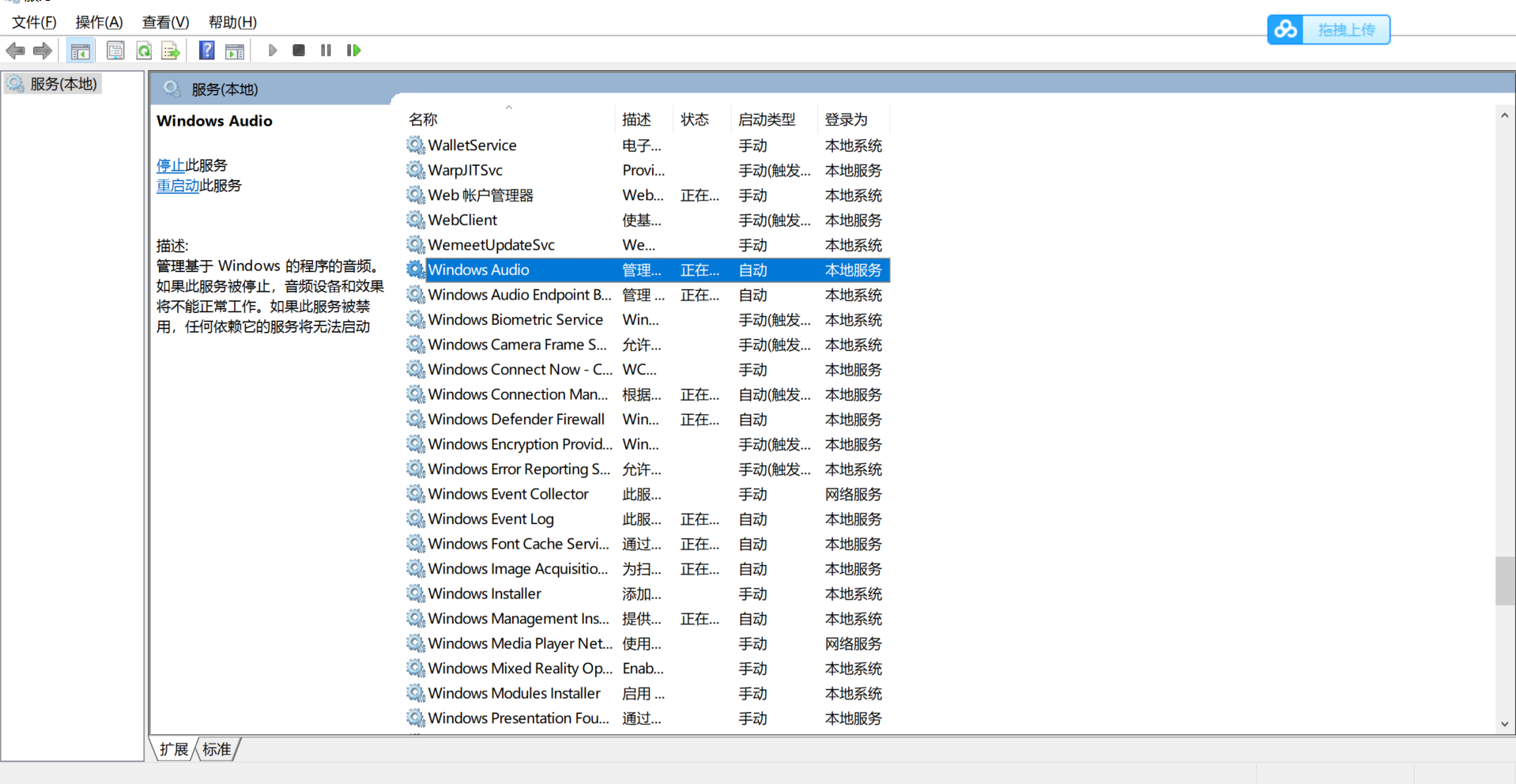1516x784 pixels.
Task: Click the gear icon of Windows Biometric Service
Action: [x=416, y=319]
